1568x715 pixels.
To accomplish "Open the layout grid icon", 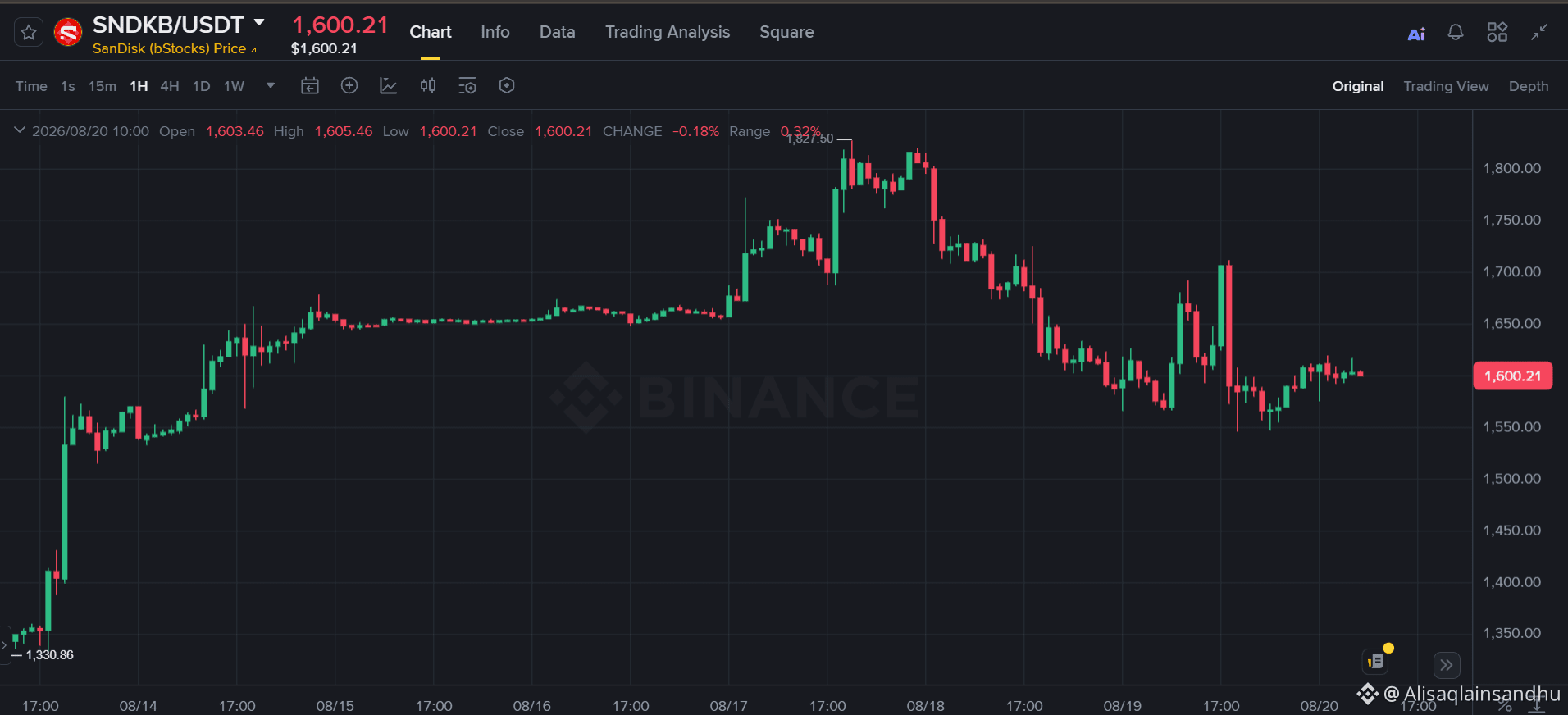I will coord(1497,32).
